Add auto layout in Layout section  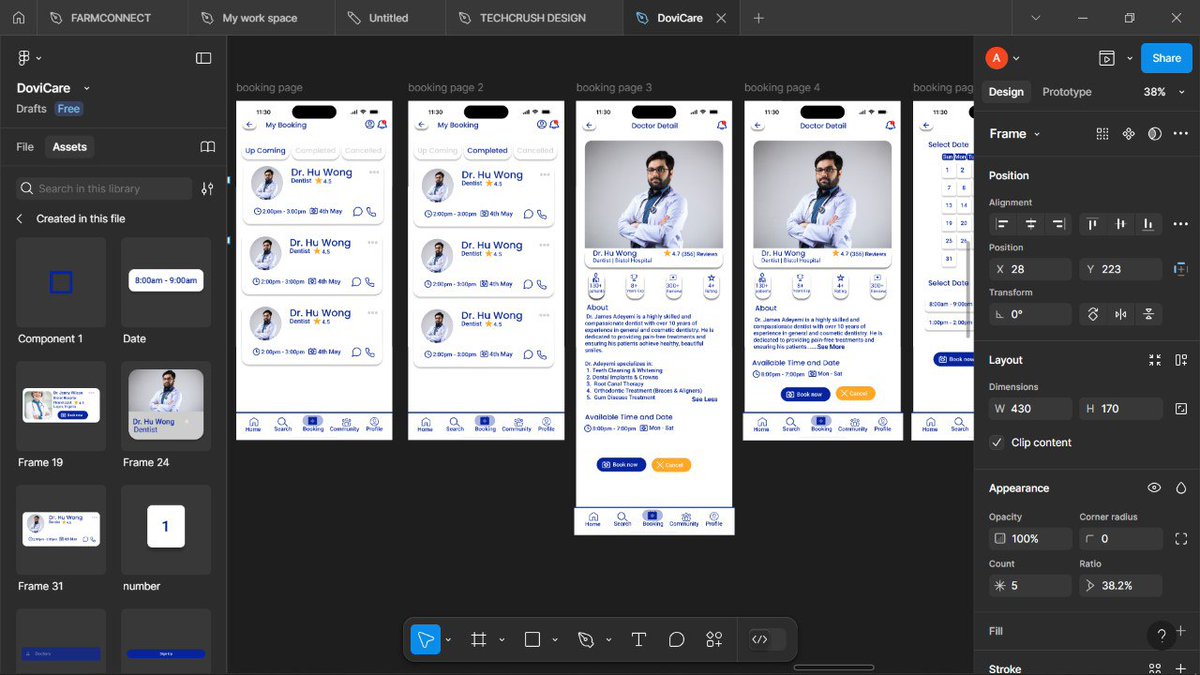[1181, 360]
